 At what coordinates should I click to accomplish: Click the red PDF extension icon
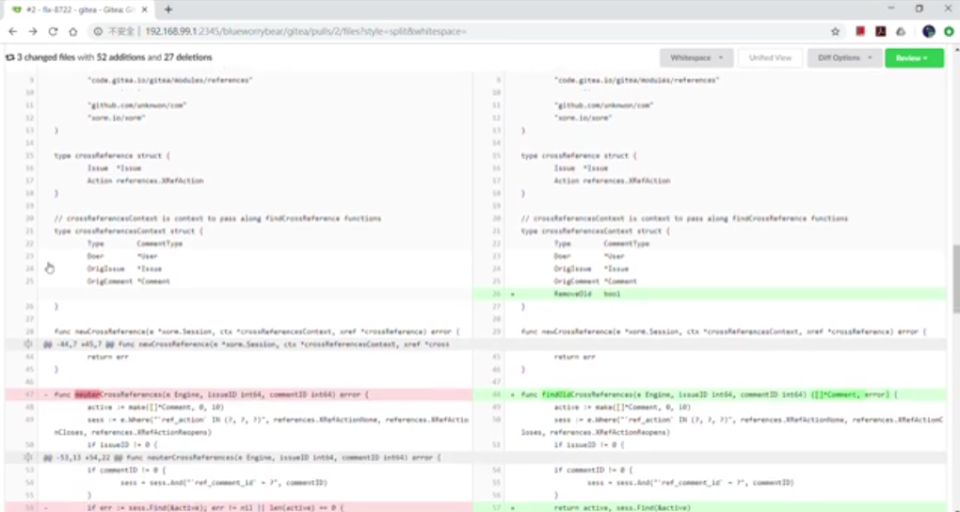coord(881,31)
